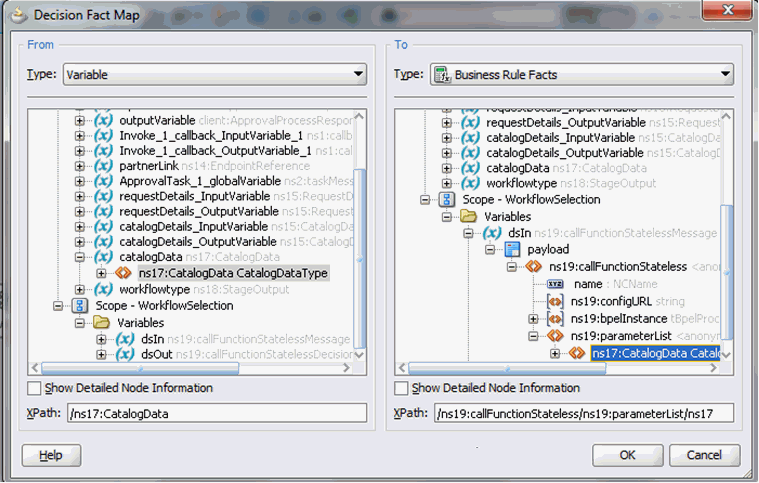Screen dimensions: 759x483
Task: Click the workflowtype variable icon in To tree
Action: coord(470,183)
